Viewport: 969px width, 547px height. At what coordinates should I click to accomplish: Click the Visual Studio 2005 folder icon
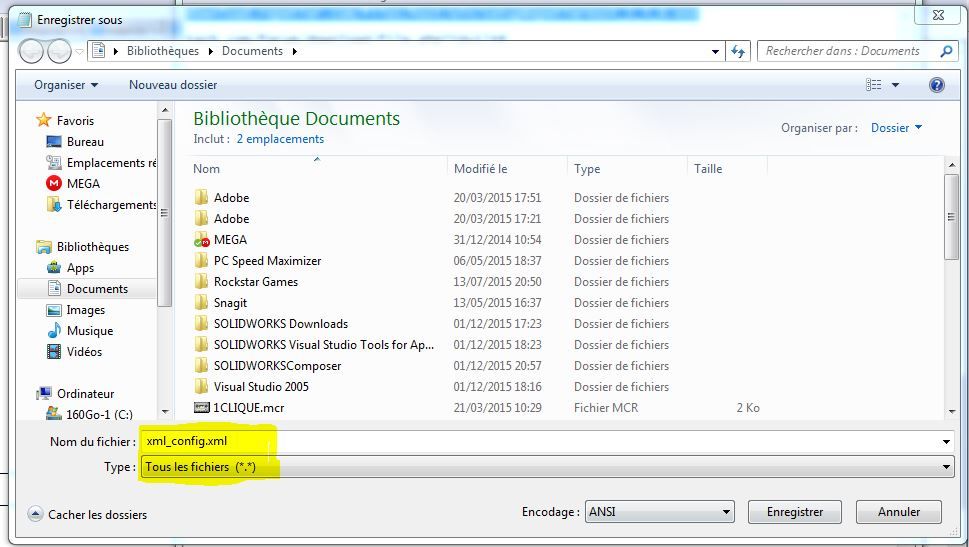[x=201, y=387]
